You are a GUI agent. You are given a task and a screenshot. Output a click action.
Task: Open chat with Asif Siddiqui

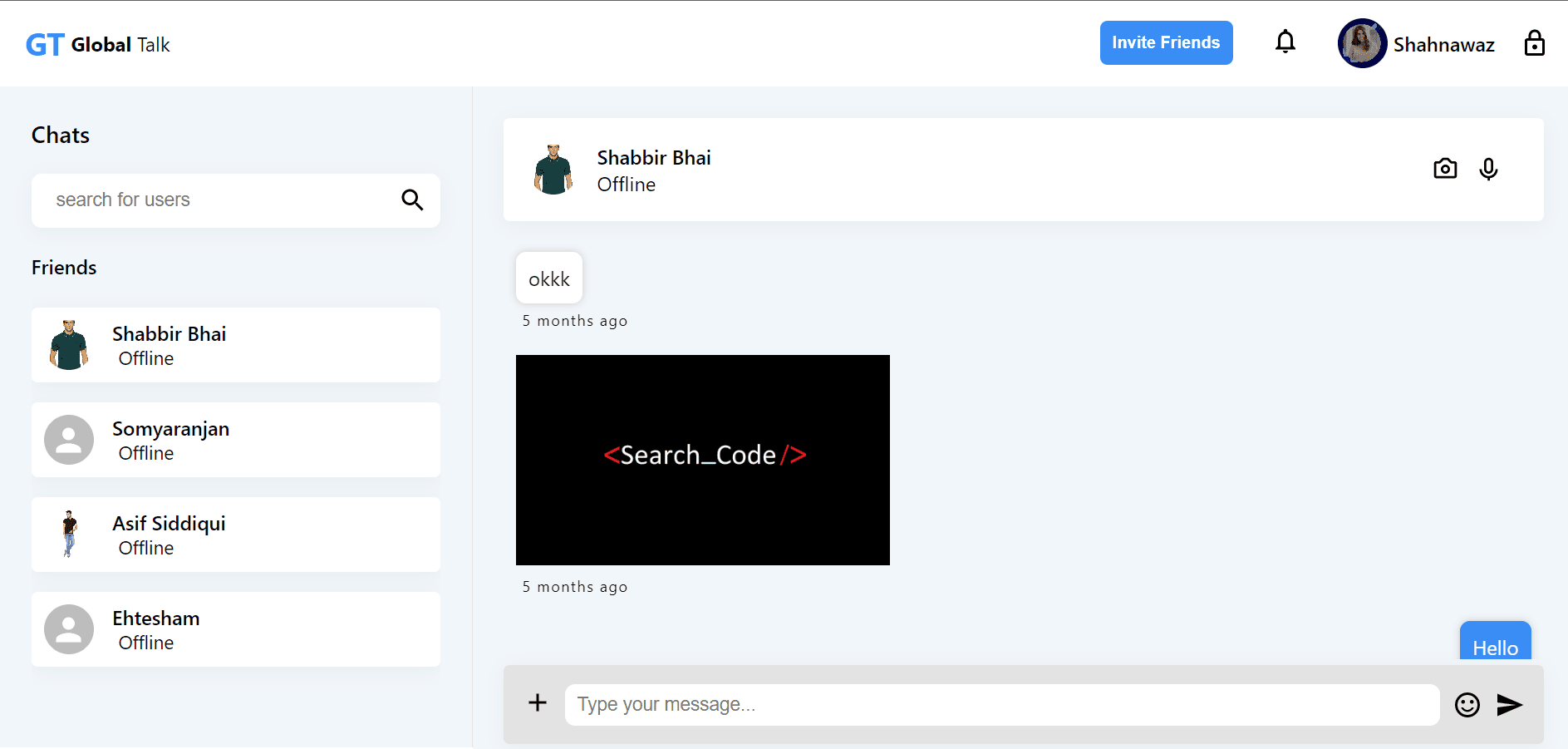(236, 535)
